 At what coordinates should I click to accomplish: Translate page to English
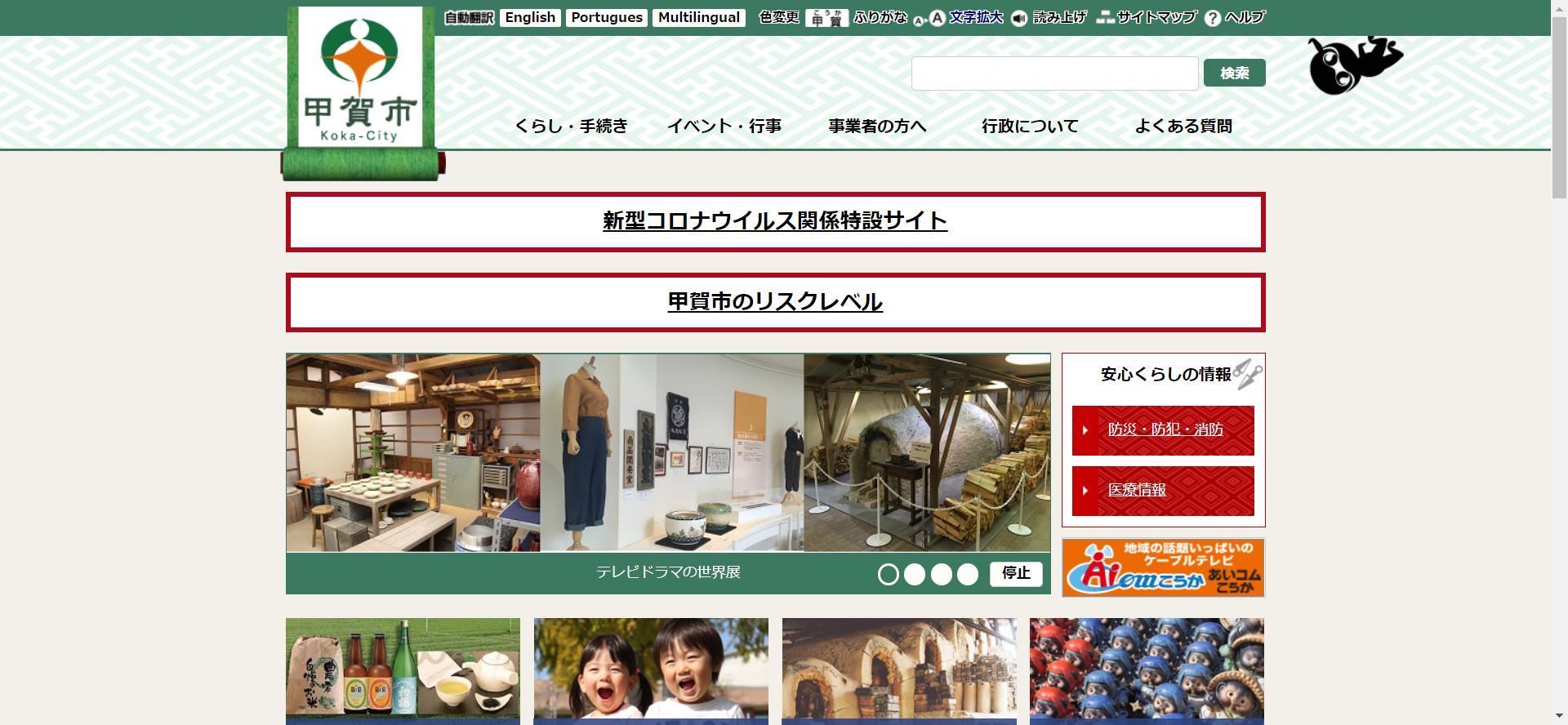coord(530,18)
